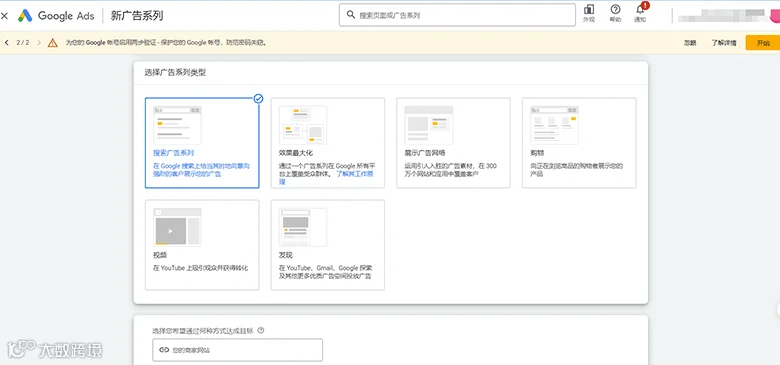This screenshot has width=780, height=365.
Task: Click the 2 / 2 notification counter
Action: pyautogui.click(x=23, y=43)
